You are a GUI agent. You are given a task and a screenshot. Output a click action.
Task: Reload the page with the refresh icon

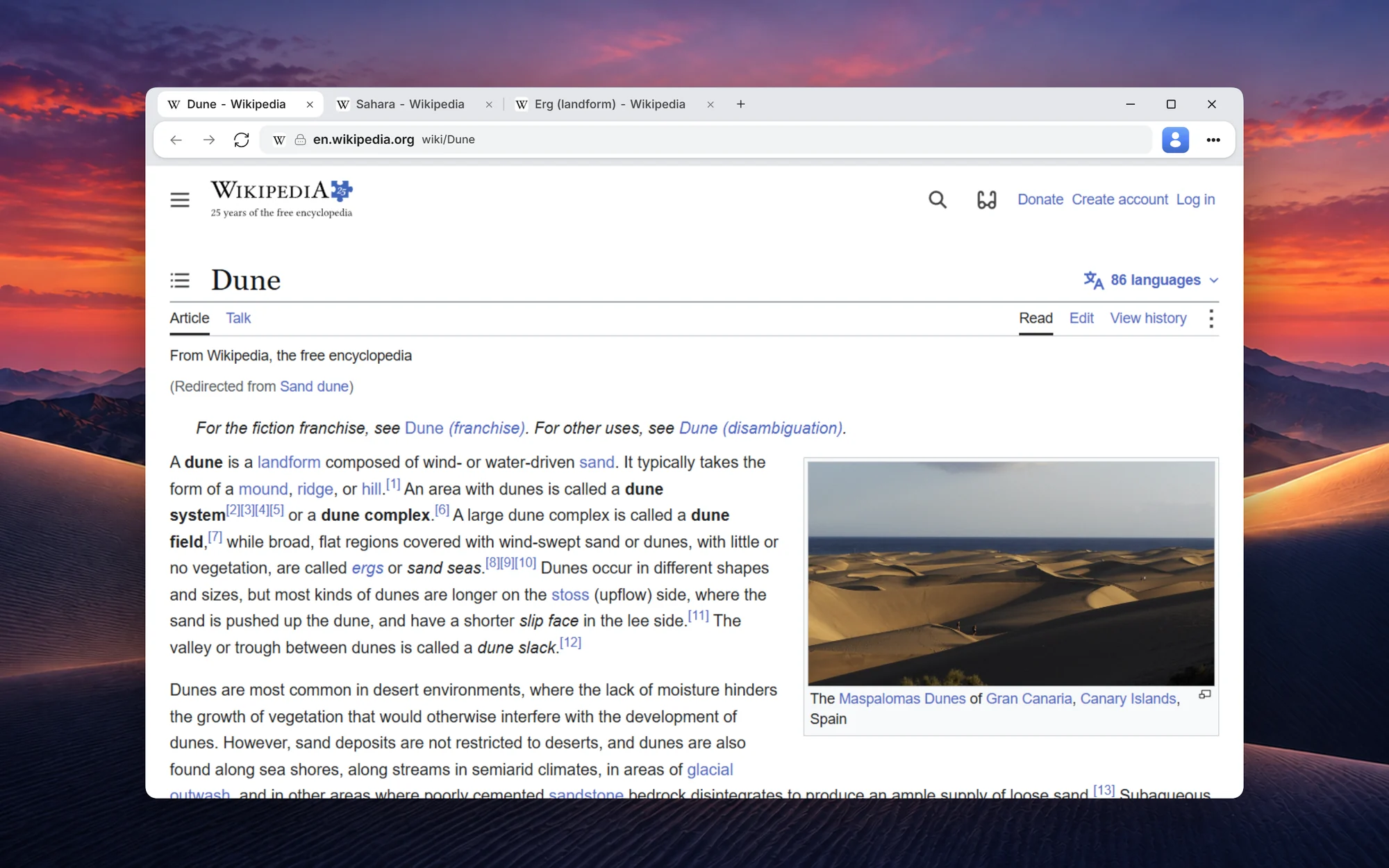point(241,140)
